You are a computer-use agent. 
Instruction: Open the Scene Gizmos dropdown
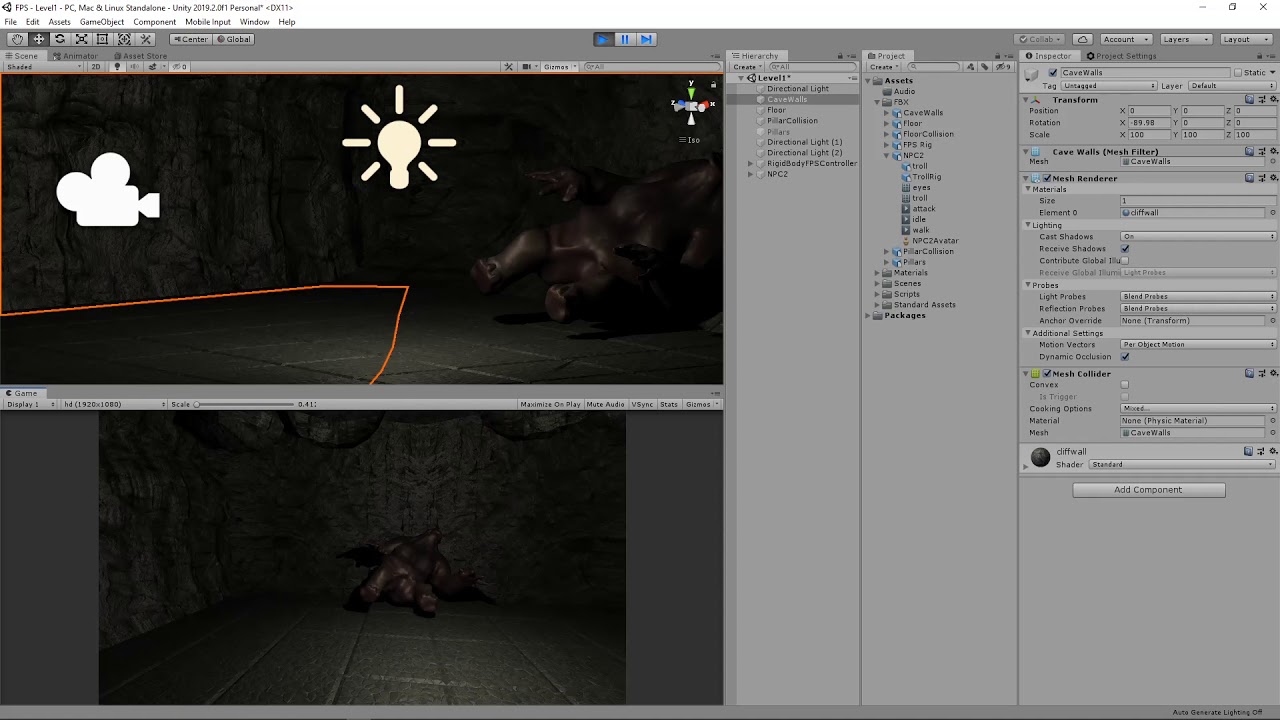coord(560,67)
